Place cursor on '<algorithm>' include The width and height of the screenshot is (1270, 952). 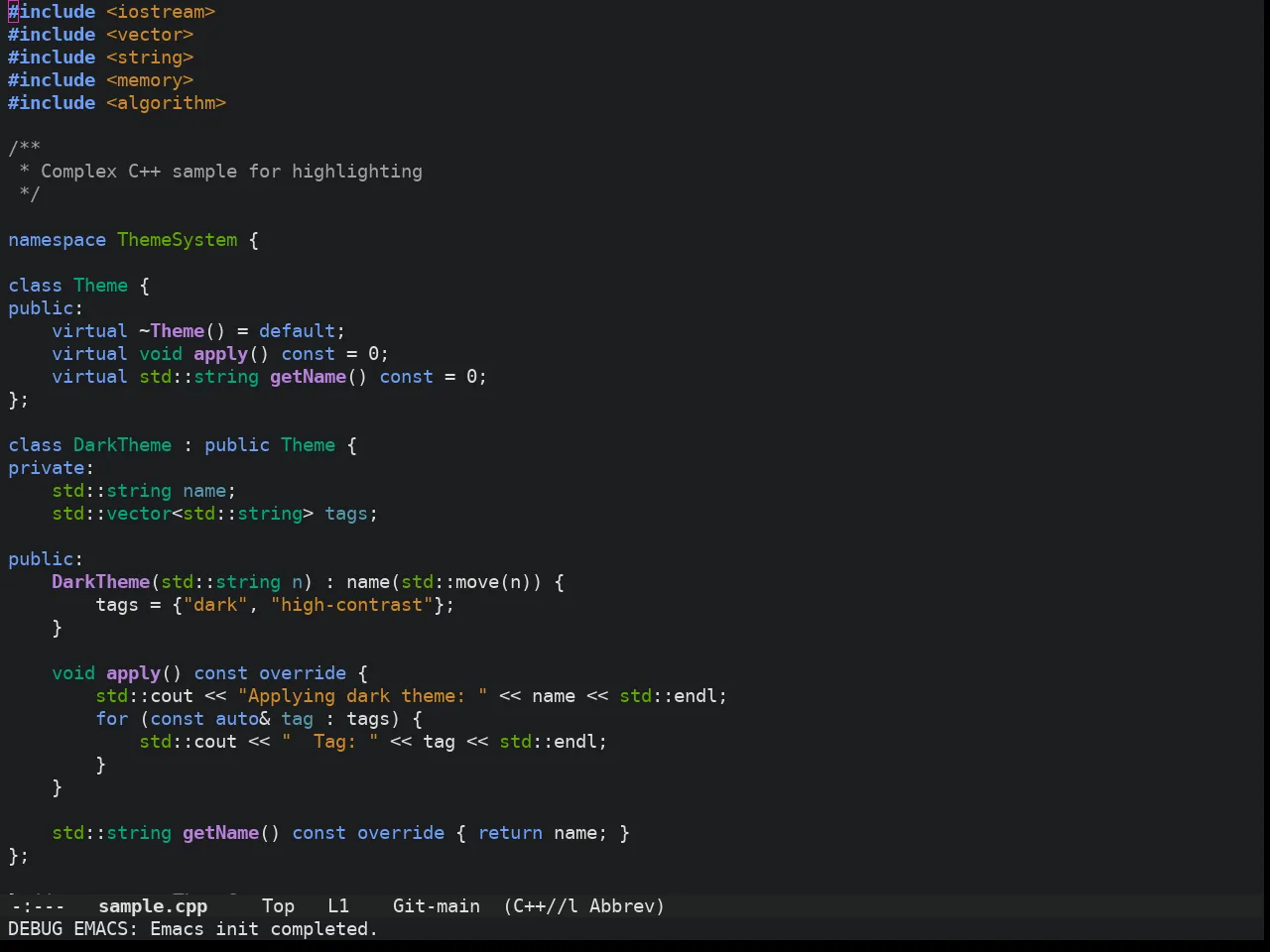pos(167,103)
